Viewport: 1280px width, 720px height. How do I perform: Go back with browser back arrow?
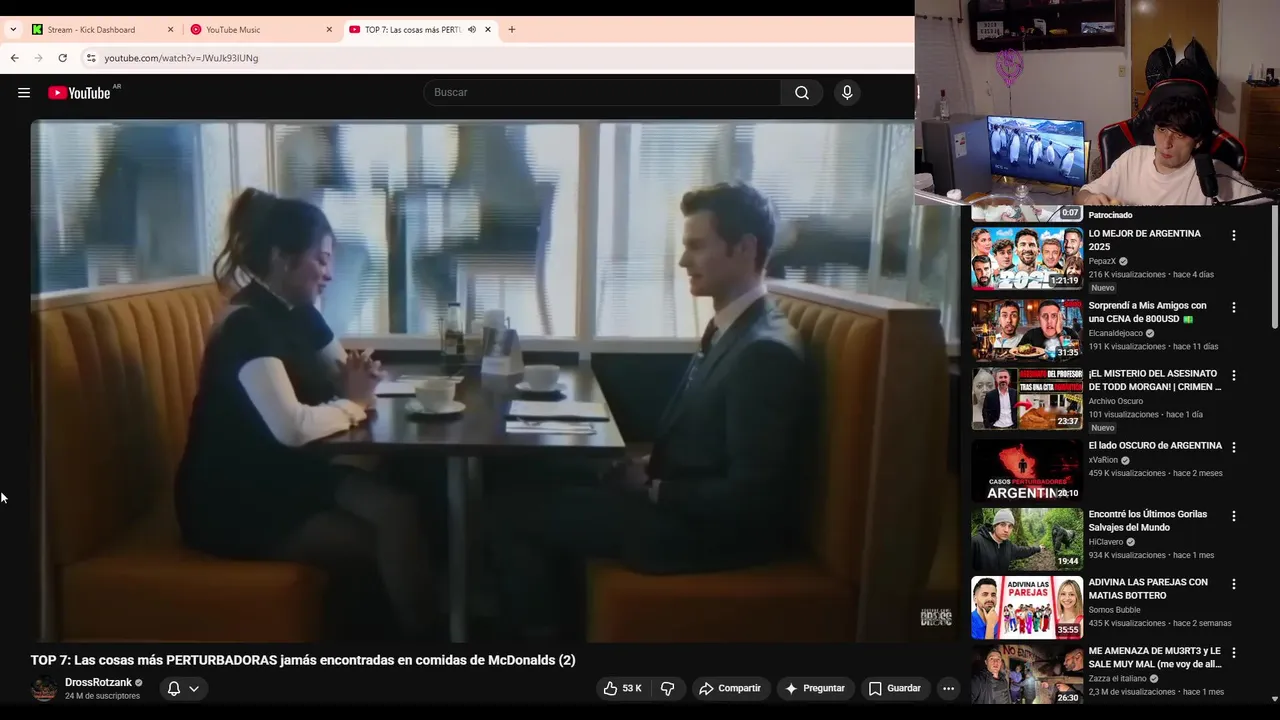coord(14,58)
